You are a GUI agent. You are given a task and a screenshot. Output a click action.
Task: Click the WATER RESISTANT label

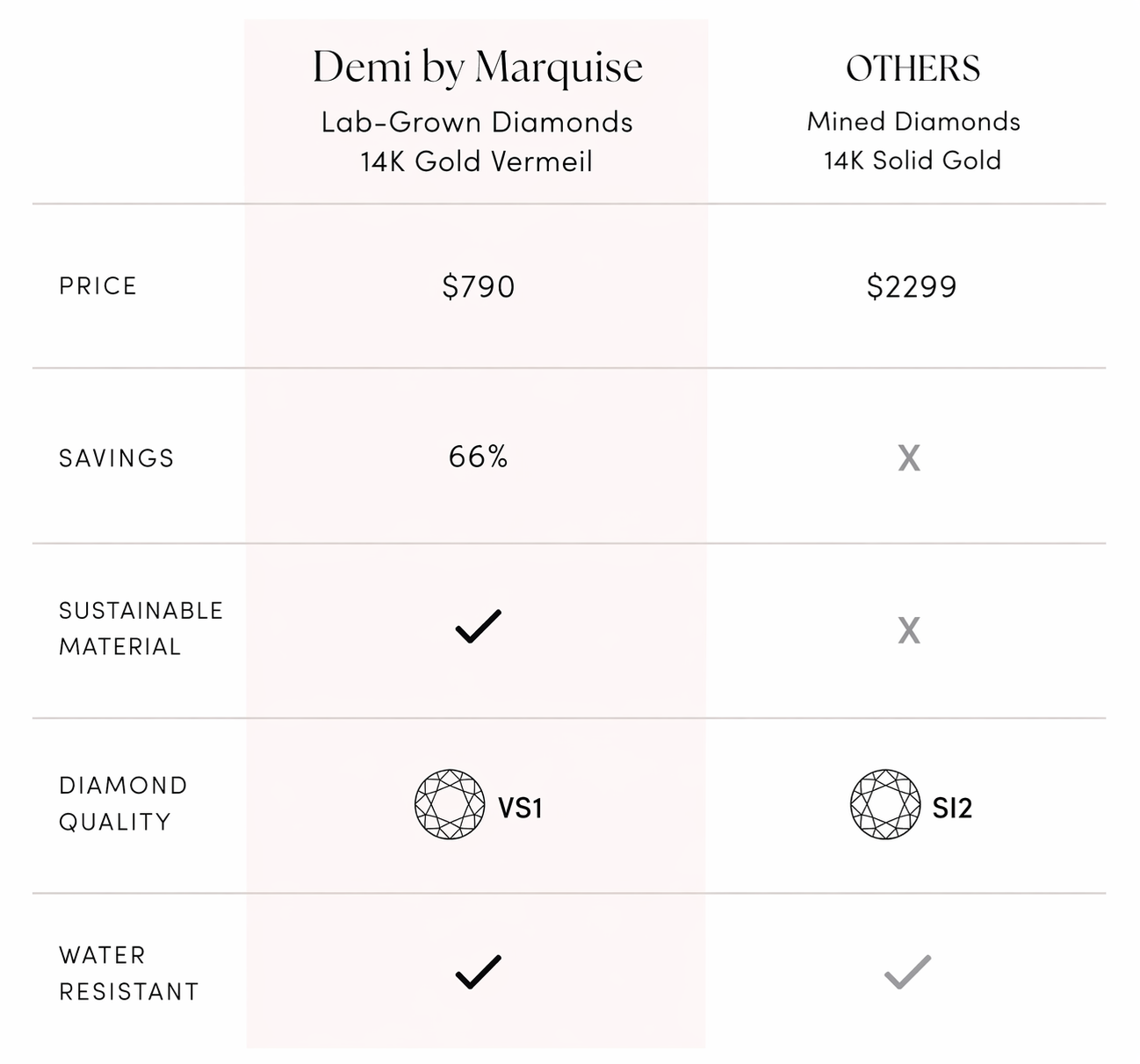pos(129,973)
